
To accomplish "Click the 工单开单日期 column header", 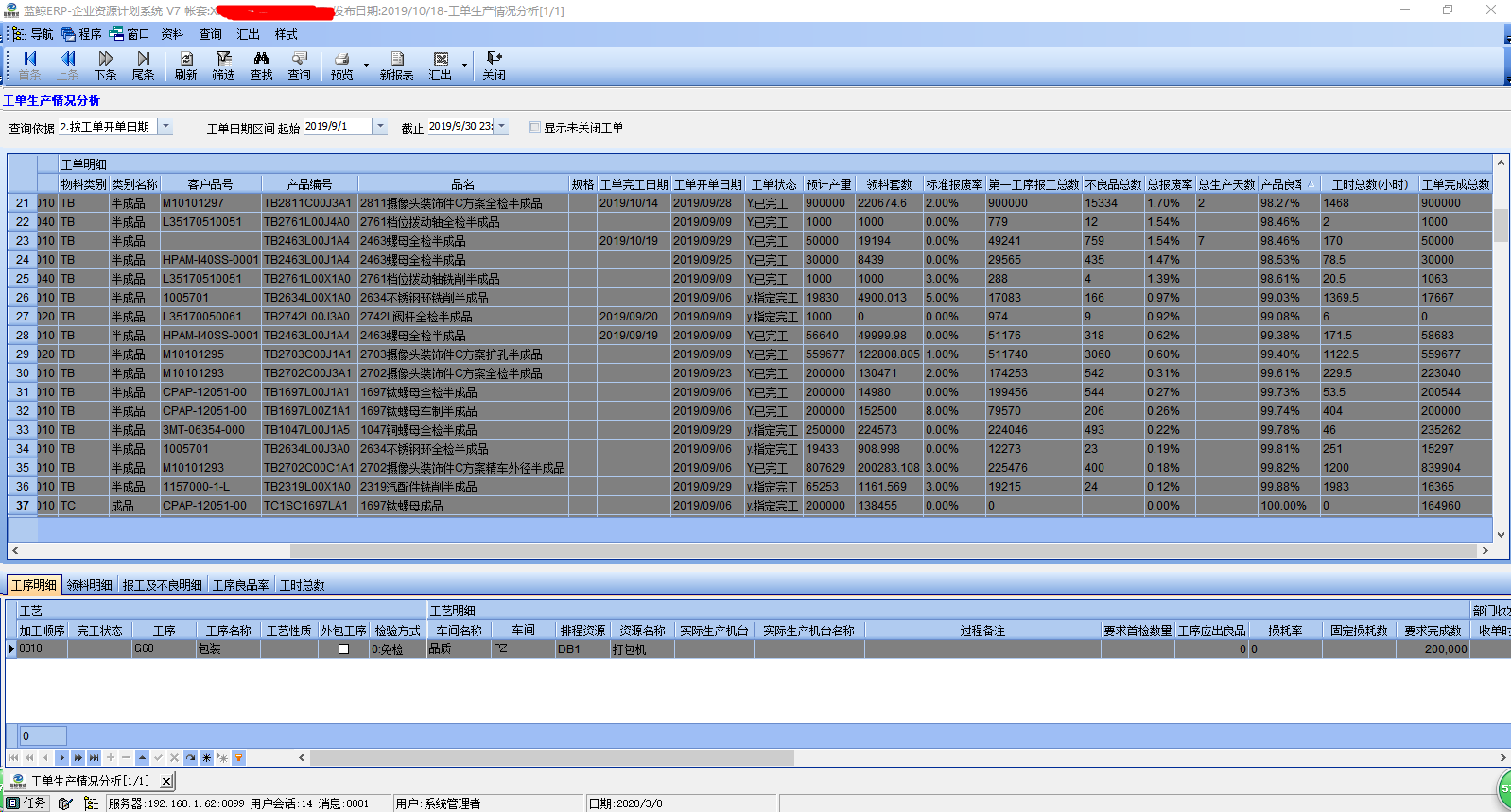I will coord(707,184).
